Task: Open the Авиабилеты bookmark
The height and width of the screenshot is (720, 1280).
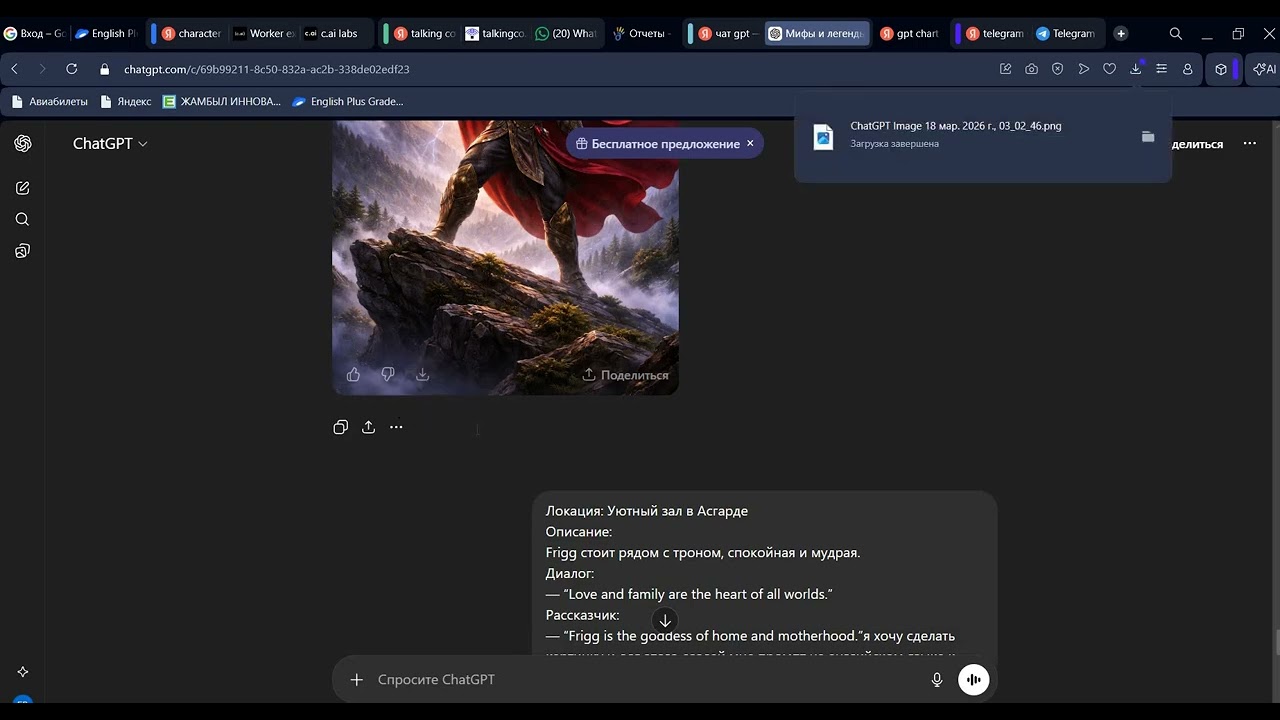Action: [49, 101]
